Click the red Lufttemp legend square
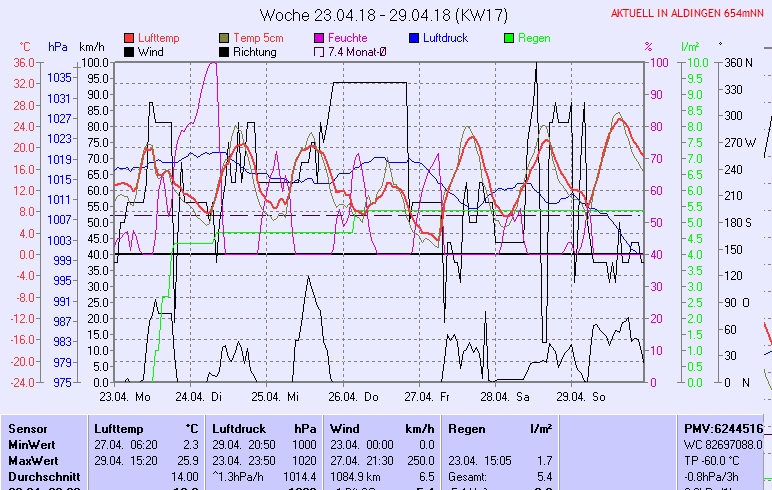Screen dimensions: 772x490 click(129, 38)
